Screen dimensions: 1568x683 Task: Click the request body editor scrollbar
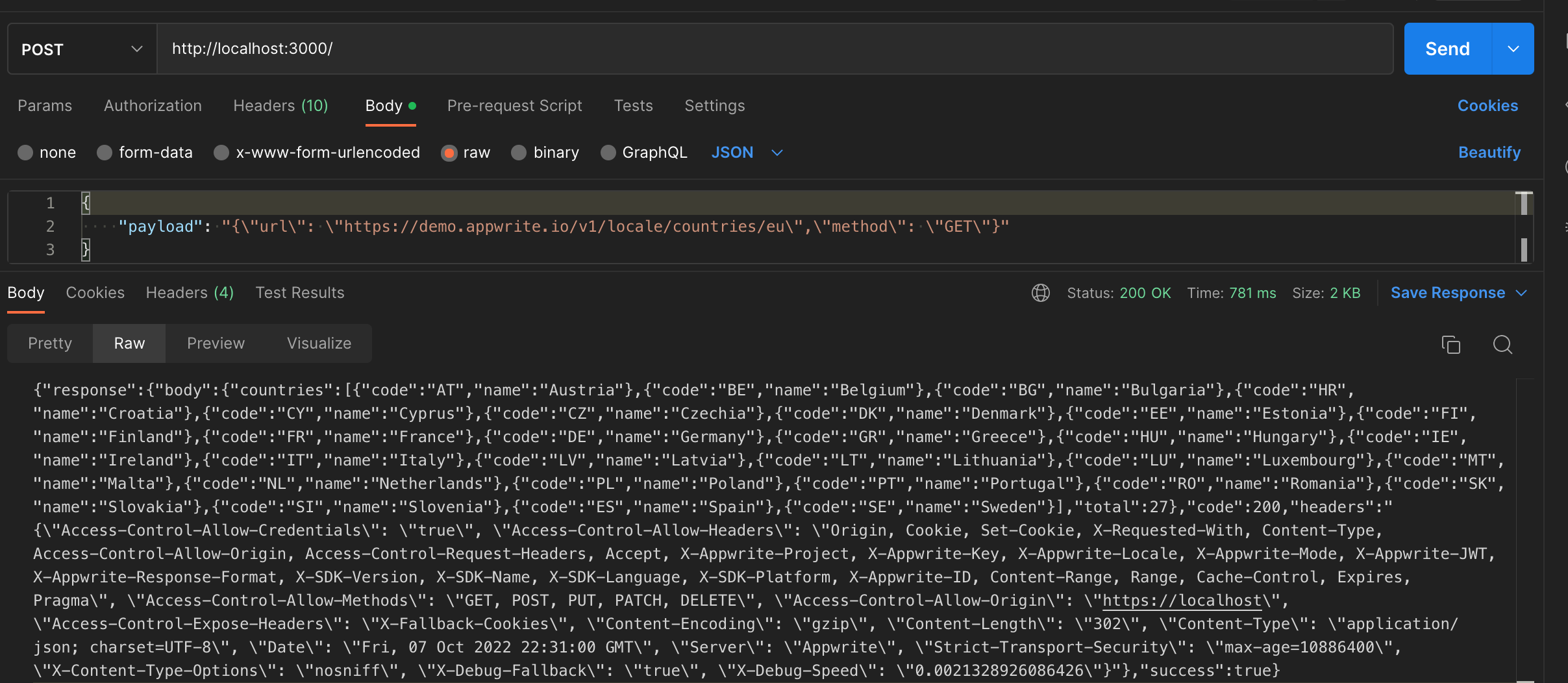(x=1524, y=227)
